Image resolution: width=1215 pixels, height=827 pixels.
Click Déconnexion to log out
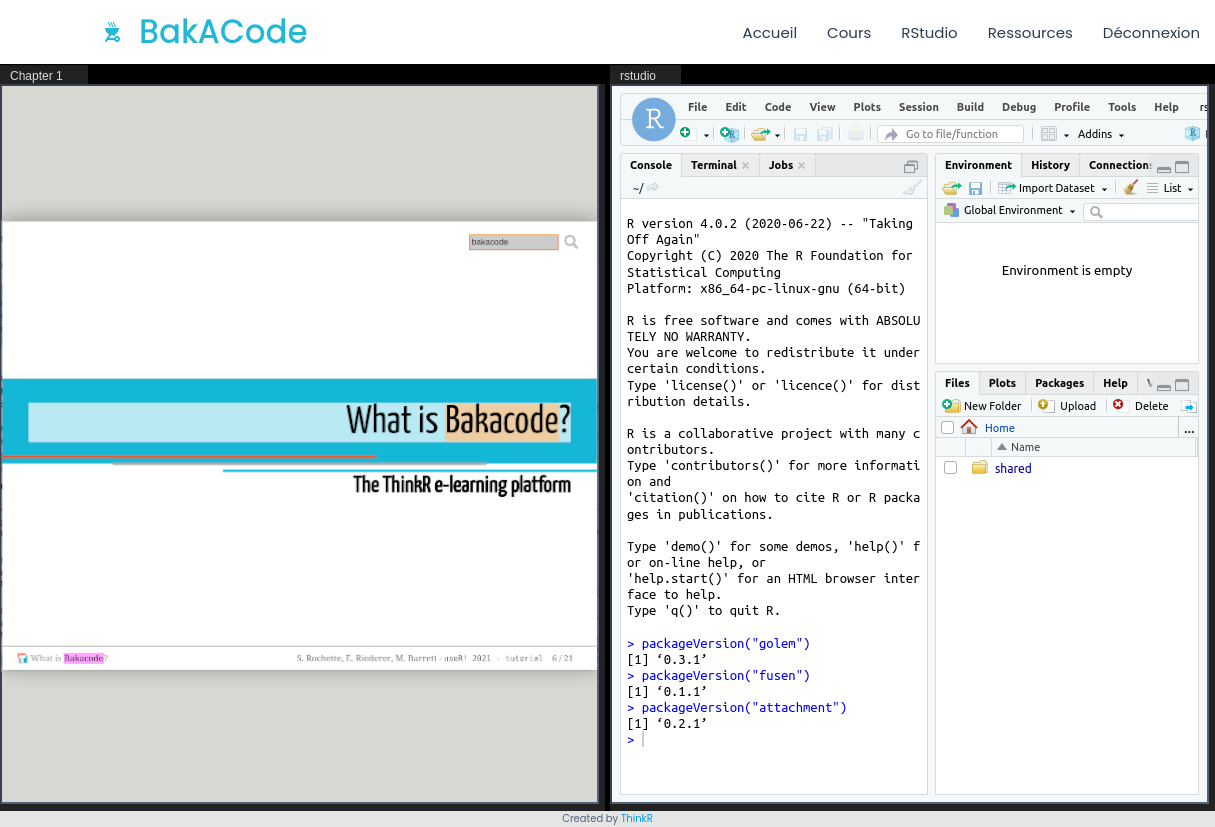coord(1151,33)
